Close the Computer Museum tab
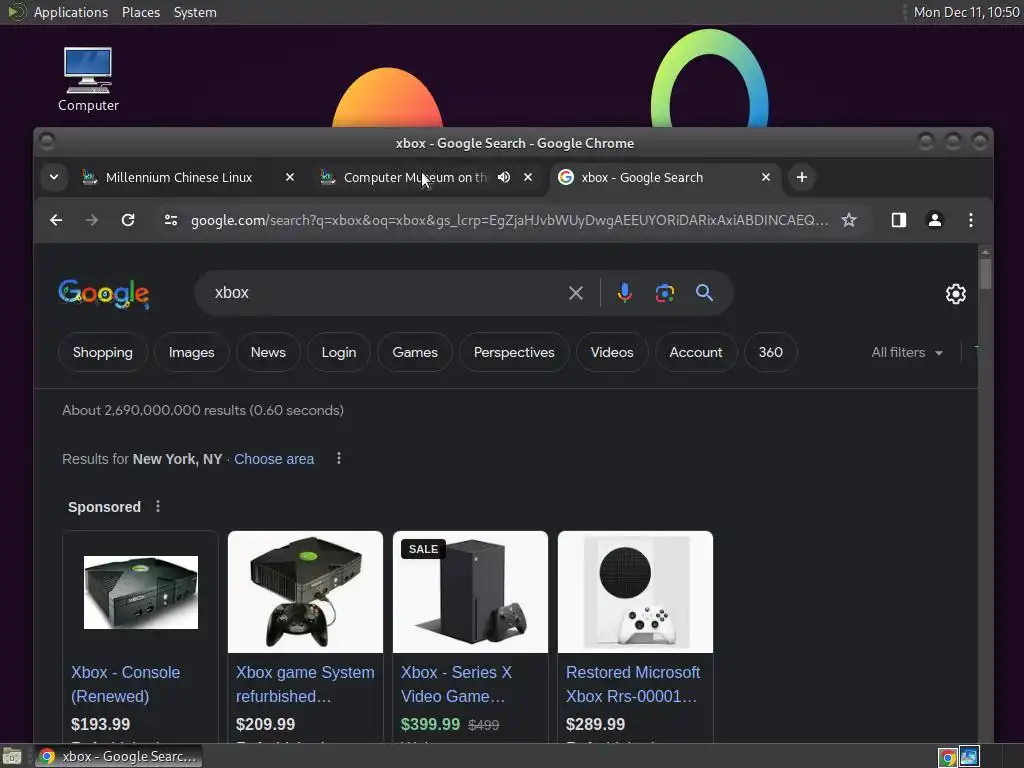 click(528, 177)
